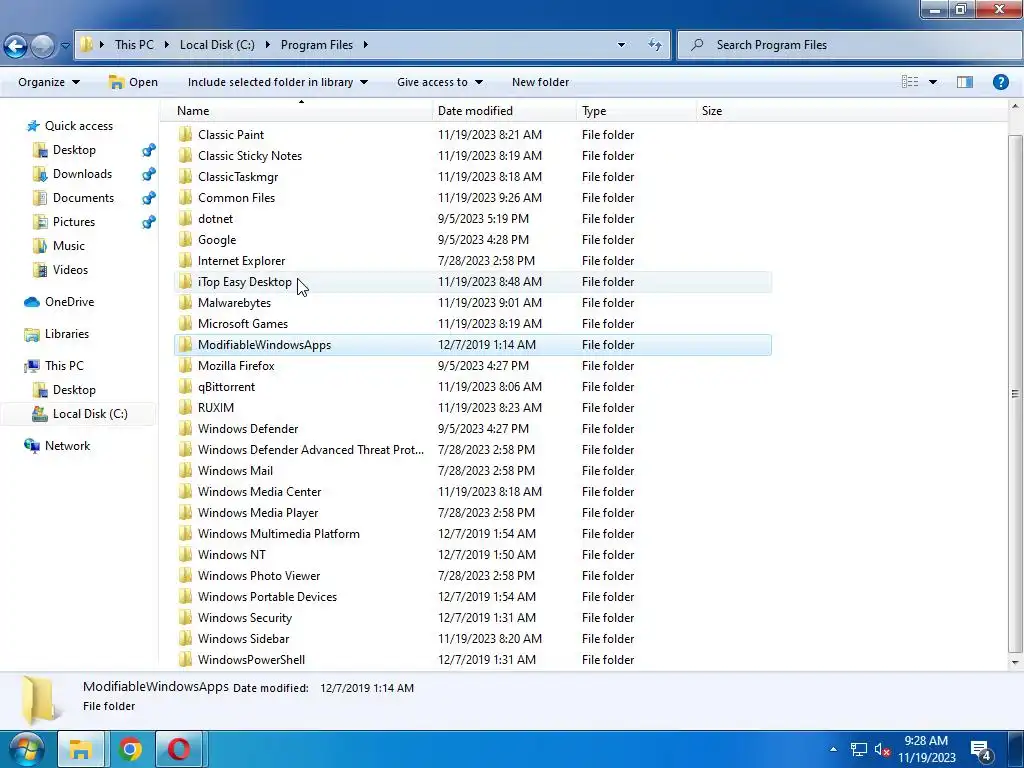This screenshot has width=1024, height=768.
Task: Open the Windows Start button
Action: click(x=25, y=749)
